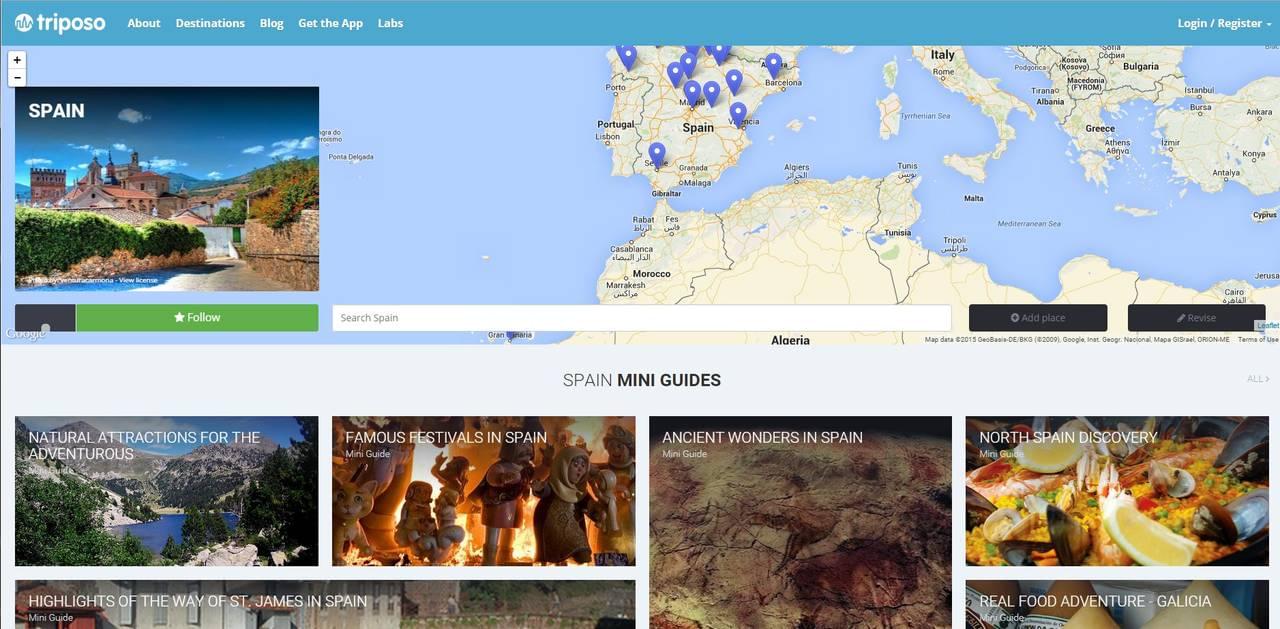The image size is (1280, 629).
Task: Toggle Follow for Spain
Action: 197,317
